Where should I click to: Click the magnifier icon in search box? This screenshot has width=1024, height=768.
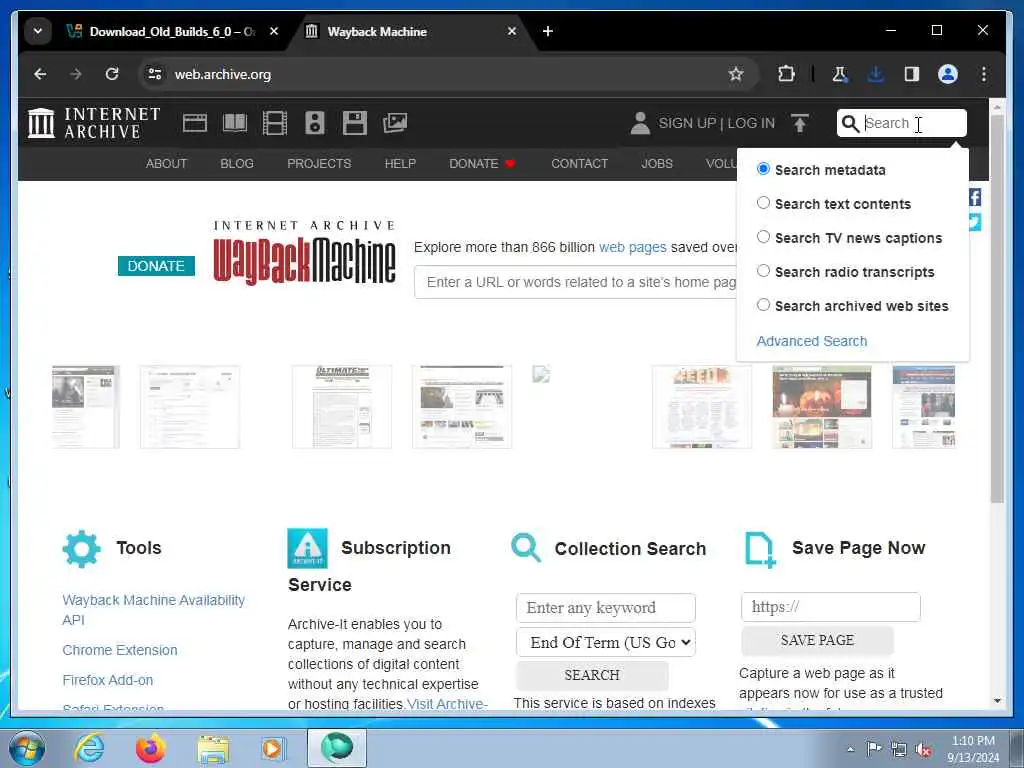point(850,123)
